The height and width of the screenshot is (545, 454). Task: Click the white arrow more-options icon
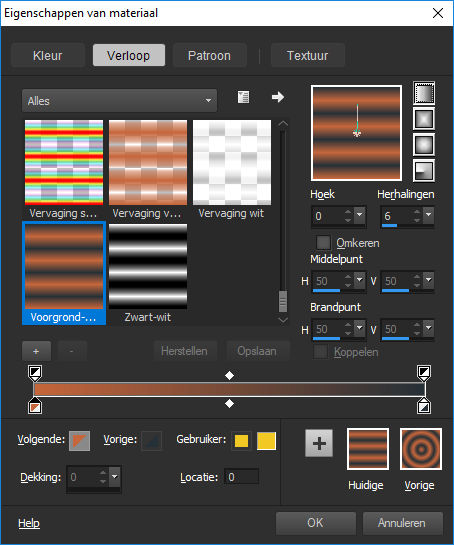pyautogui.click(x=278, y=97)
